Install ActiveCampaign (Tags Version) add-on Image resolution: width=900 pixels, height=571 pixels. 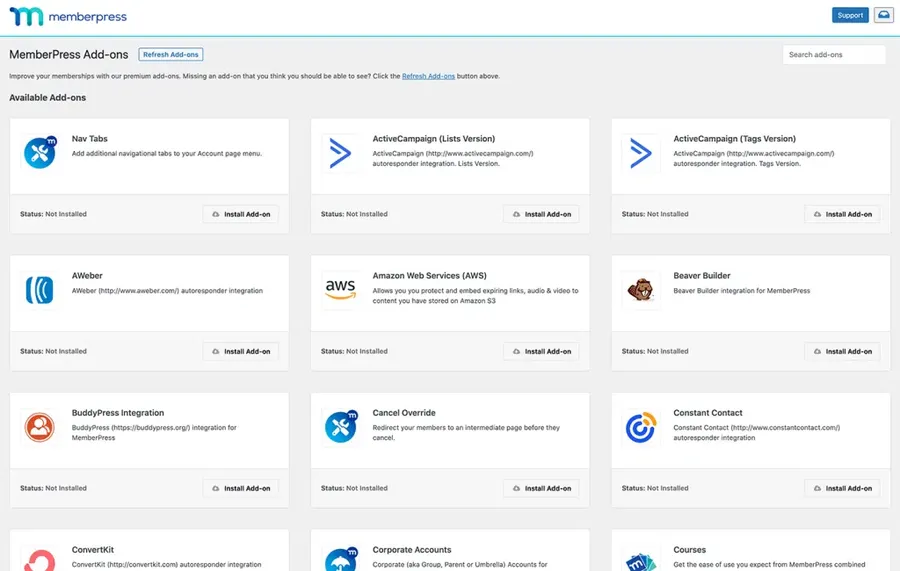pyautogui.click(x=842, y=214)
